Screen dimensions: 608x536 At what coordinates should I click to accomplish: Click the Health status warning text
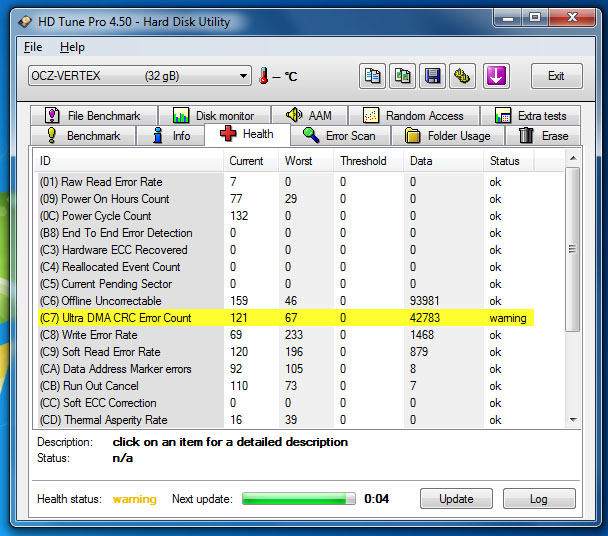coord(135,499)
